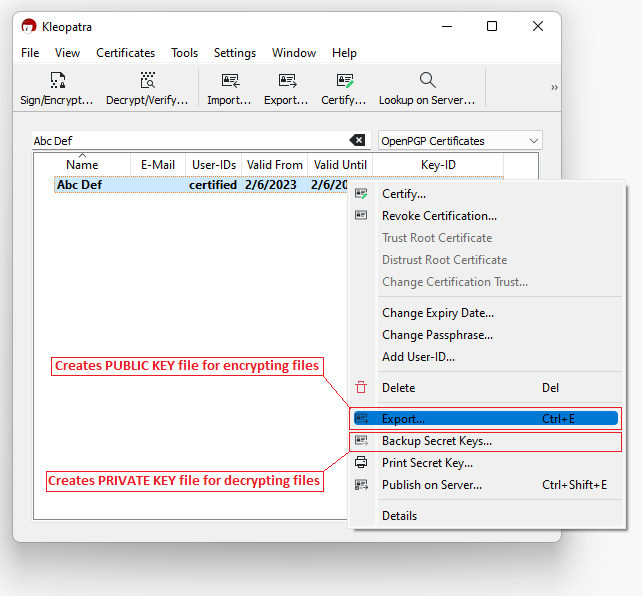
Task: Minimize the Kleopatra window
Action: [x=447, y=27]
